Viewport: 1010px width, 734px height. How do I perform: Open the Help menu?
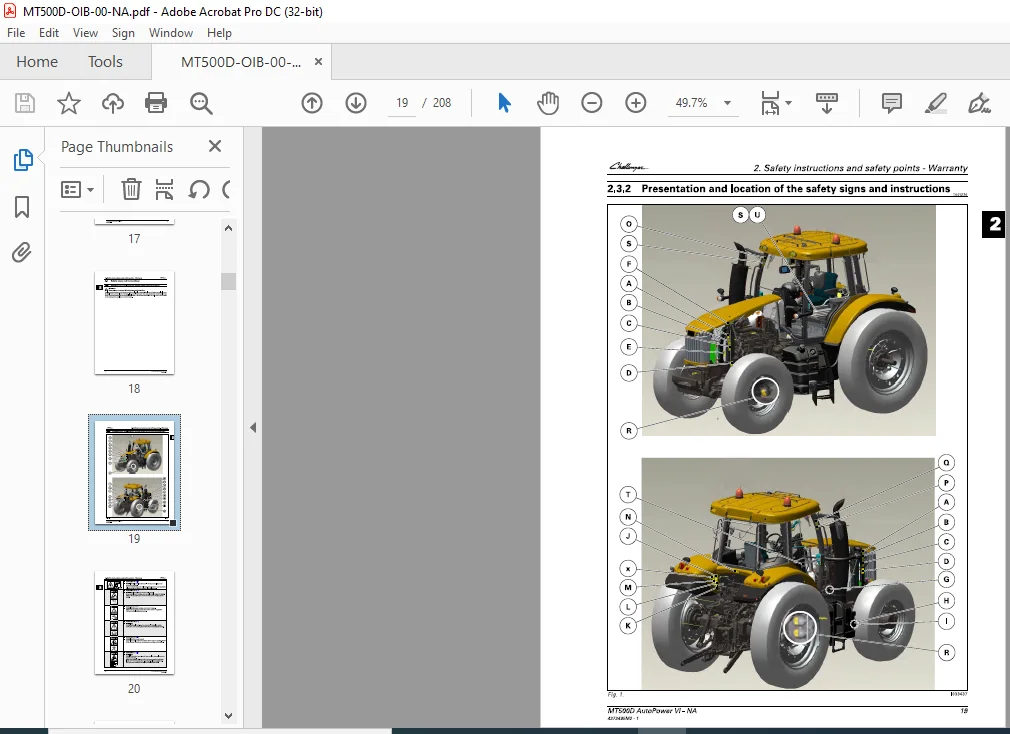(219, 33)
